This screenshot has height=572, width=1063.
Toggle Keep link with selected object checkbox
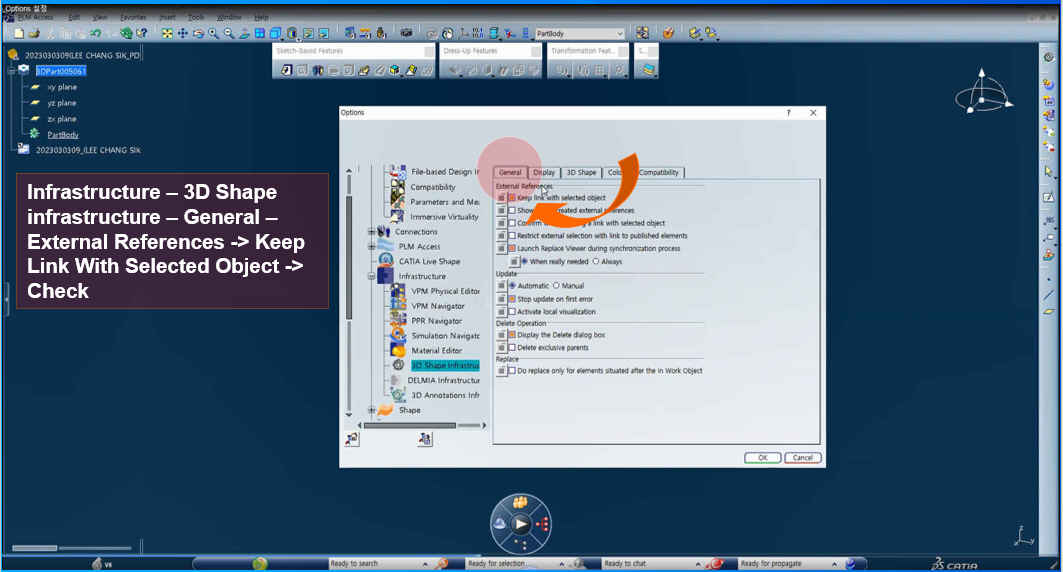[x=512, y=198]
